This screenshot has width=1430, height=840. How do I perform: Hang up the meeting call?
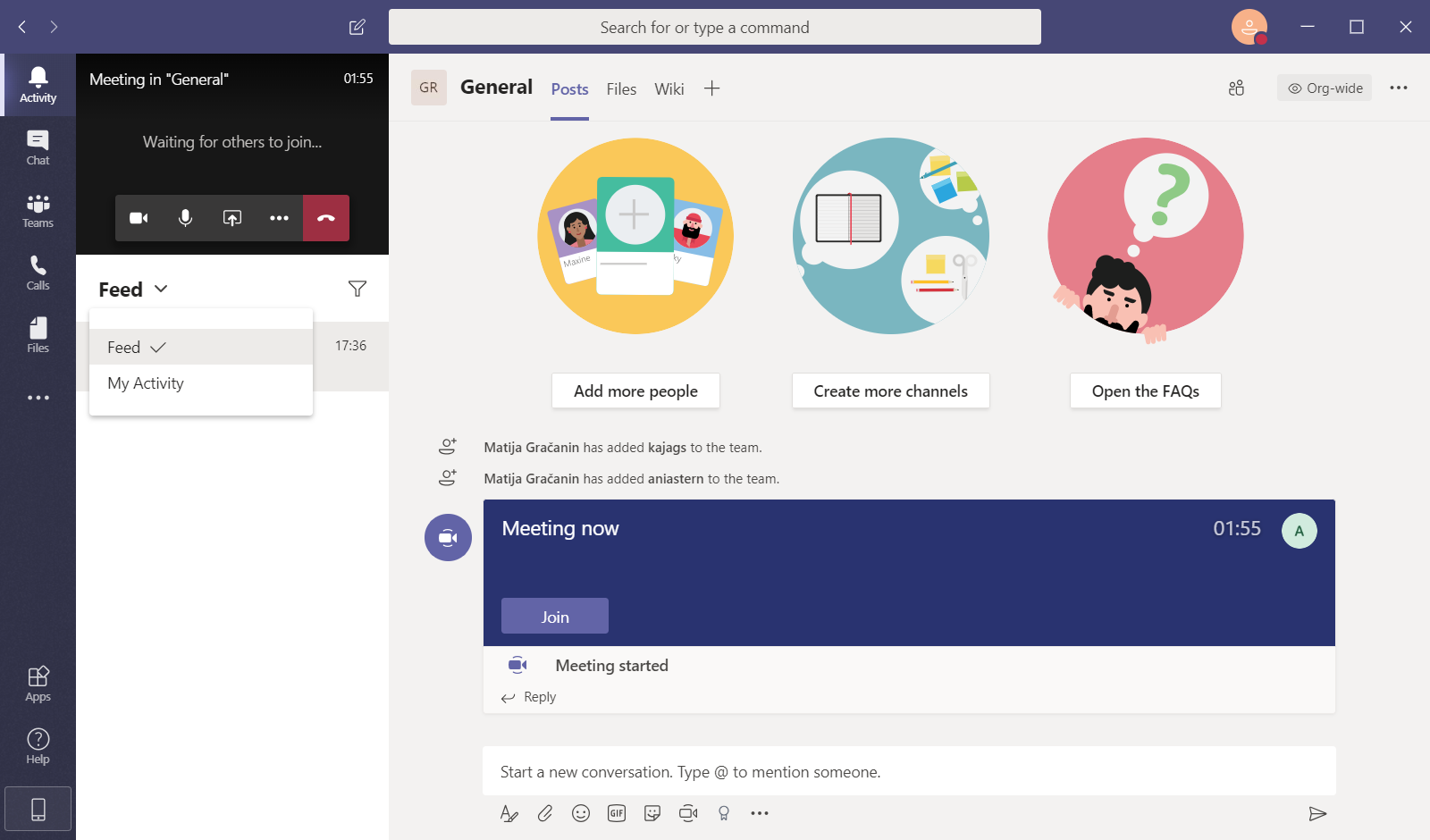[x=326, y=218]
